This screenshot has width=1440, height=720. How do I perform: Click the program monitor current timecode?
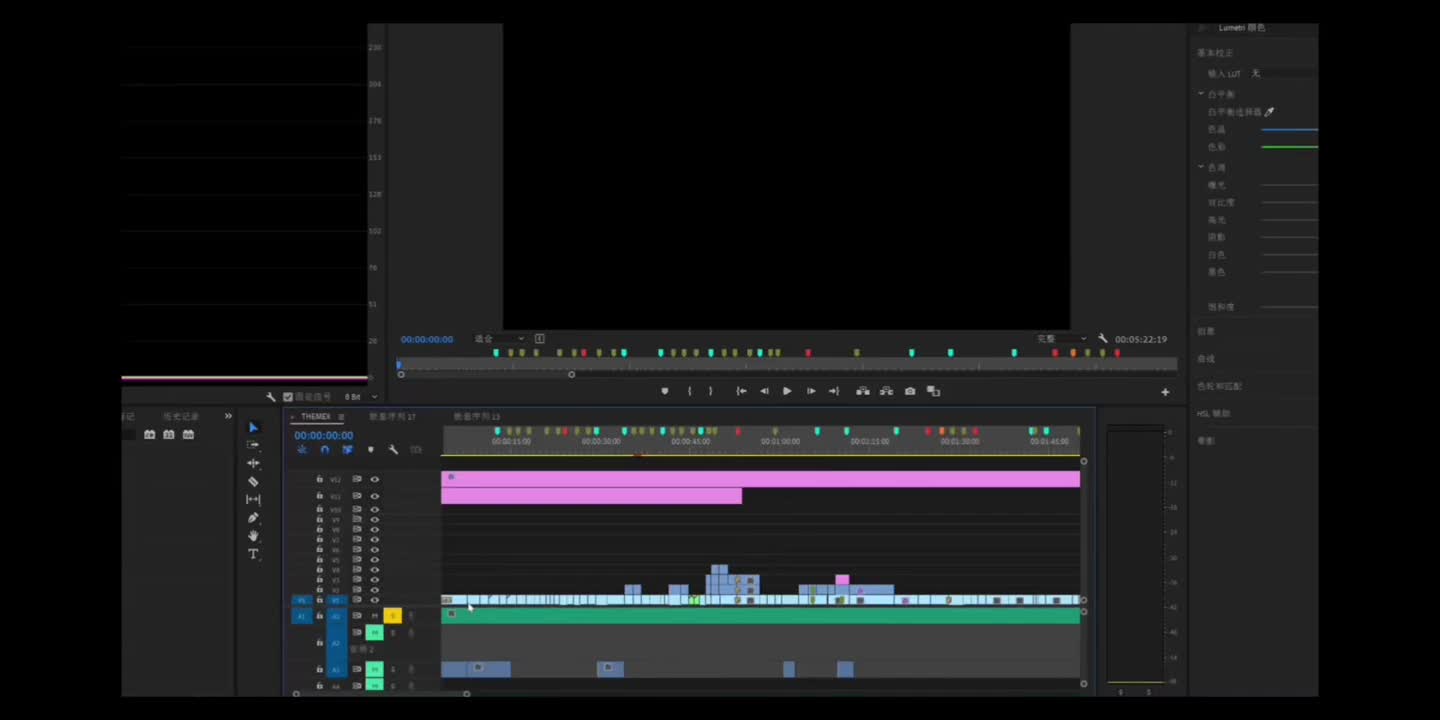(x=427, y=340)
